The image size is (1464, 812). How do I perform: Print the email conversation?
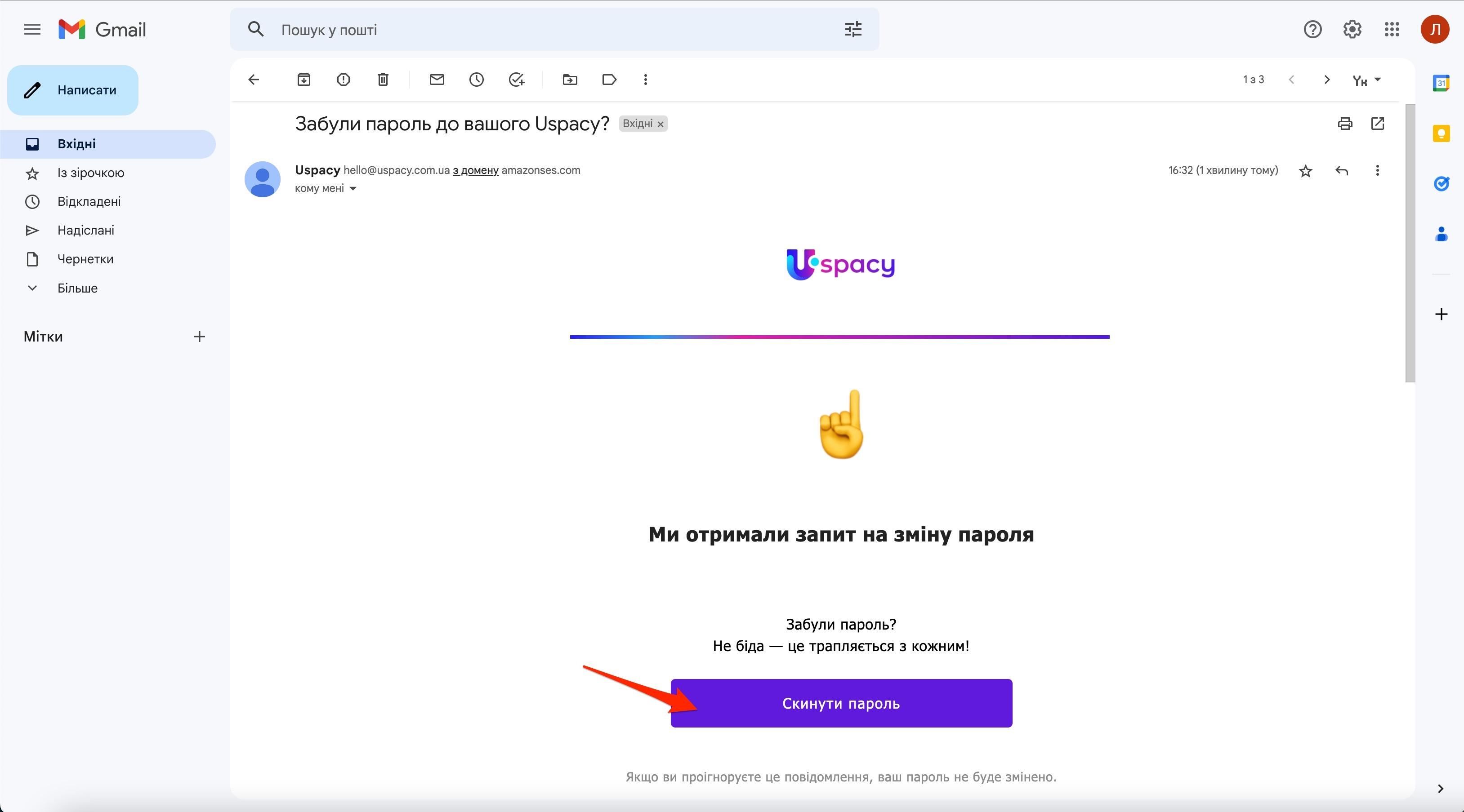coord(1345,124)
